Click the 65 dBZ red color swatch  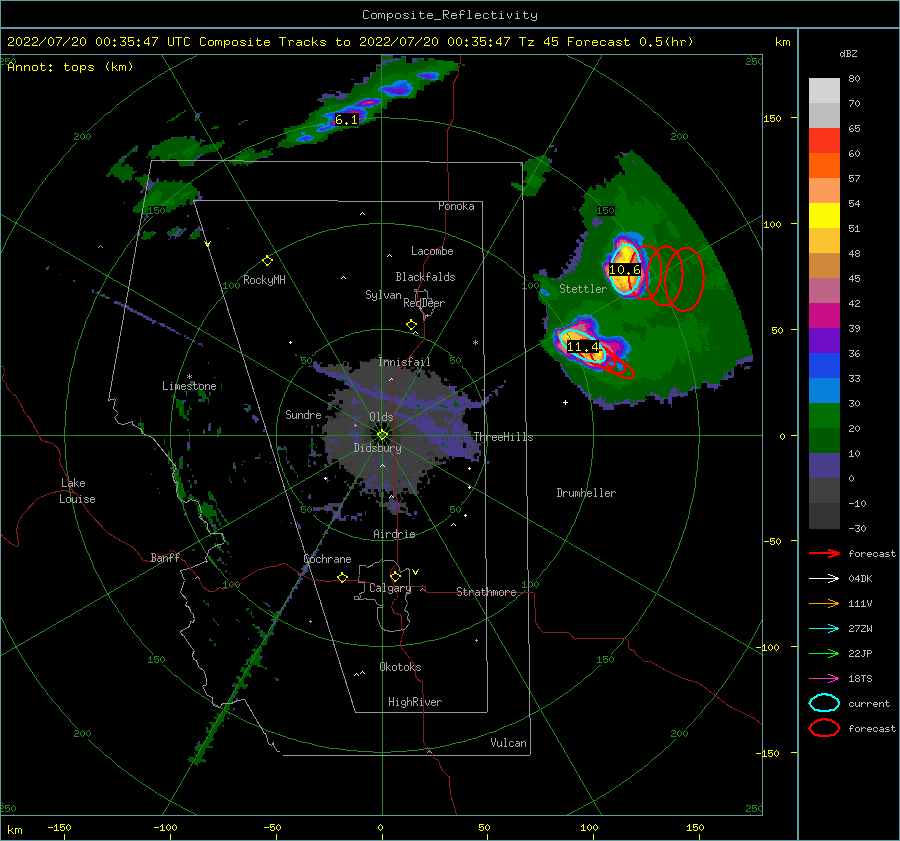[x=824, y=140]
